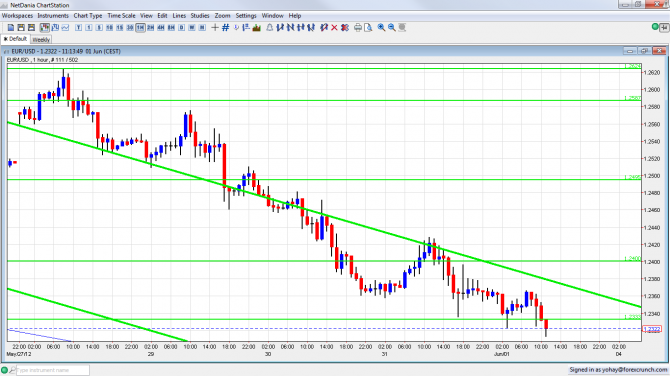Click the new chart document icon
The height and width of the screenshot is (376, 670).
pos(11,28)
